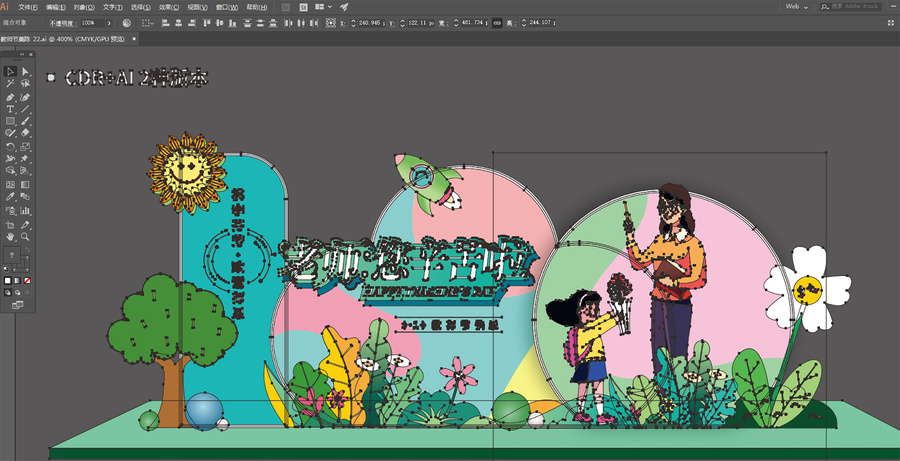Select the Symbol Sprayer tool
This screenshot has width=900, height=461.
[10, 210]
